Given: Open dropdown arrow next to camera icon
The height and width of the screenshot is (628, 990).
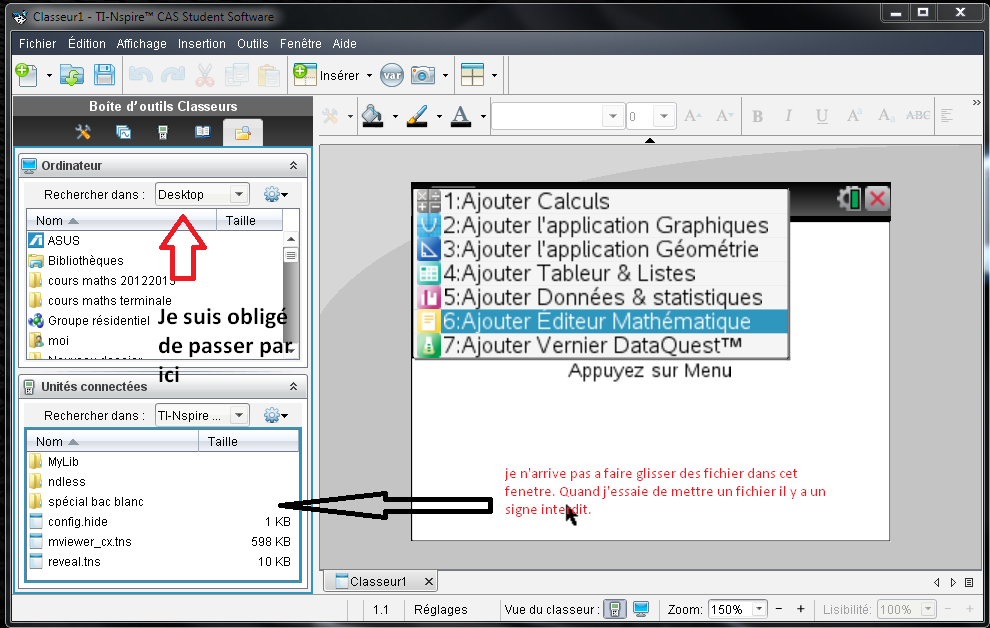Looking at the screenshot, I should pos(445,76).
